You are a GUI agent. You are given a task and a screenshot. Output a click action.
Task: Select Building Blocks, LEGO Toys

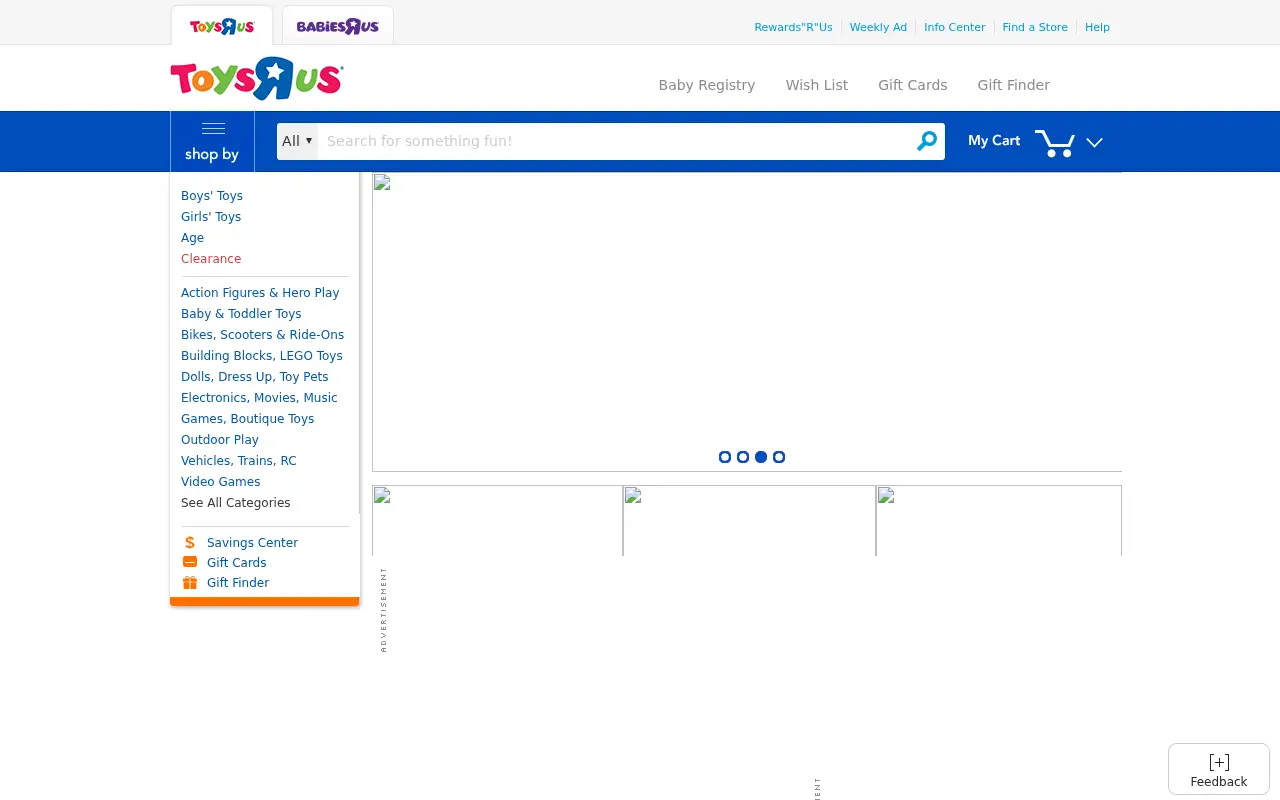click(x=262, y=356)
